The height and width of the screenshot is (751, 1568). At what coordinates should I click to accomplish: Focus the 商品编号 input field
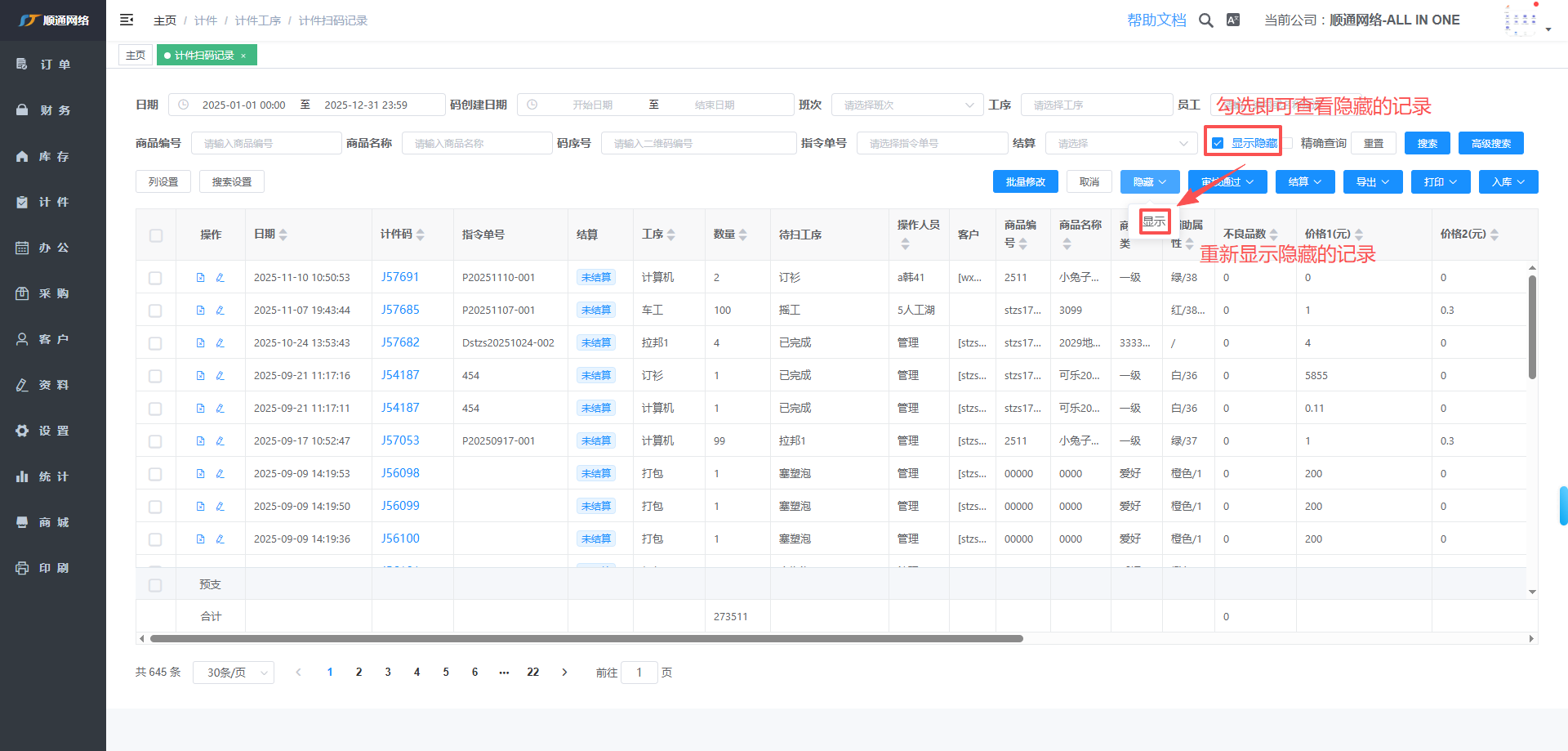tap(266, 144)
